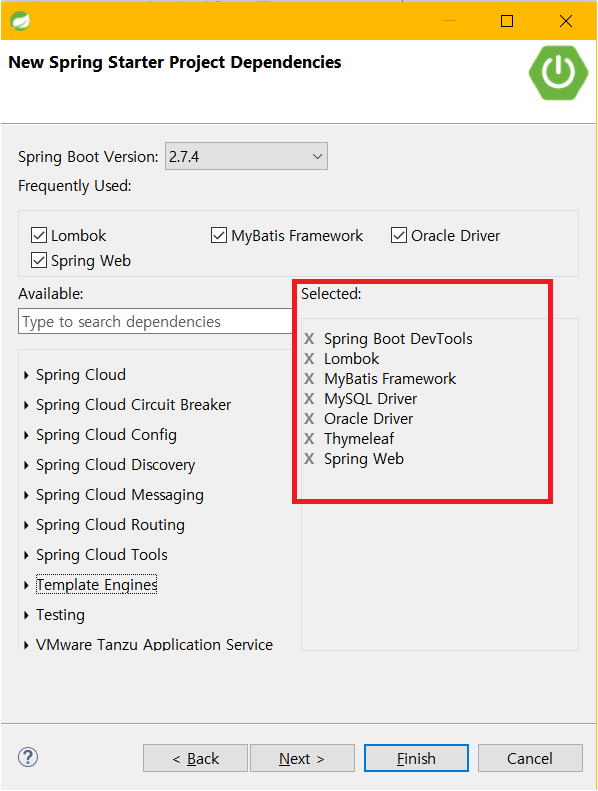
Task: Remove MyBatis Framework with its X icon
Action: point(309,379)
